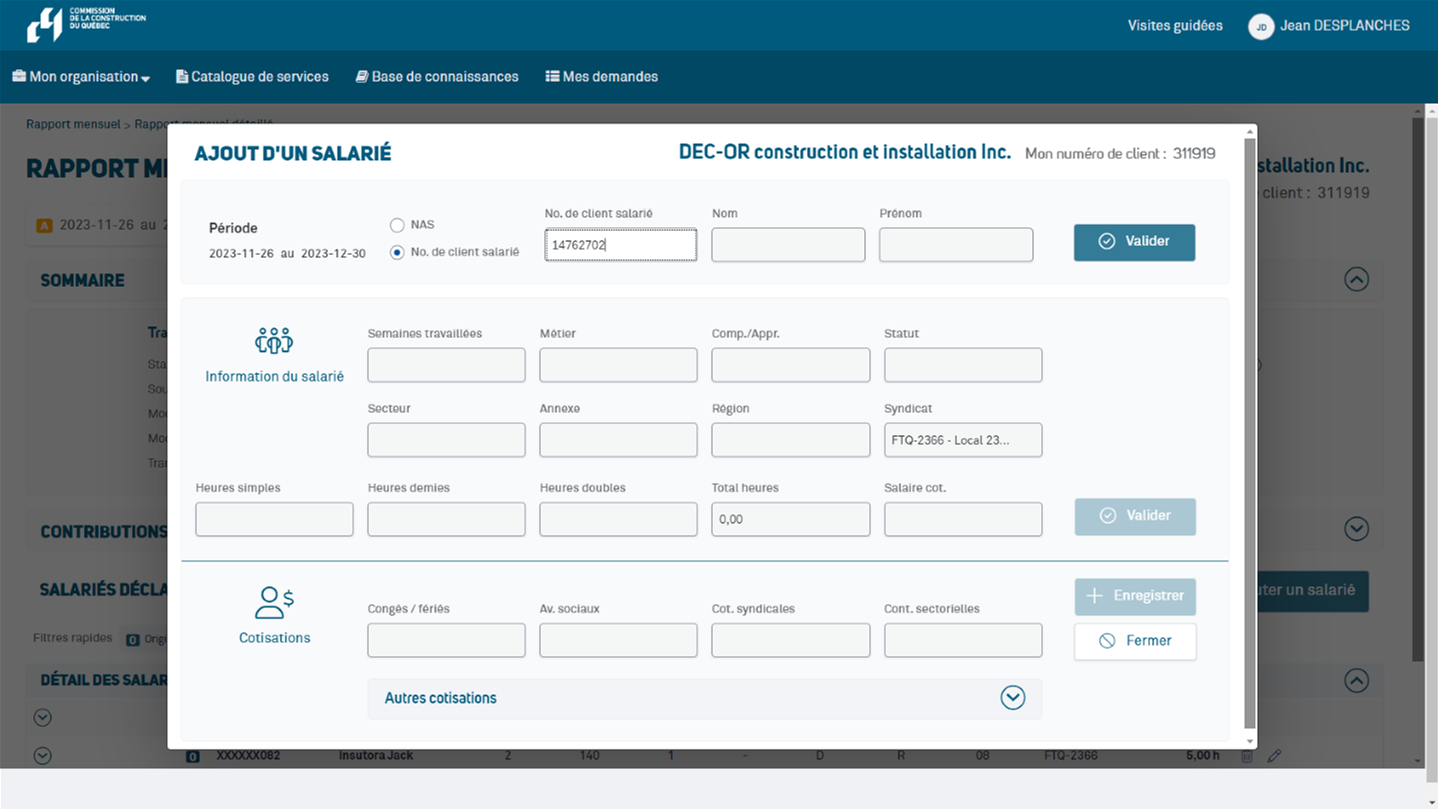This screenshot has height=809, width=1438.
Task: Click the pencil edit icon in bottom row
Action: pos(1274,756)
